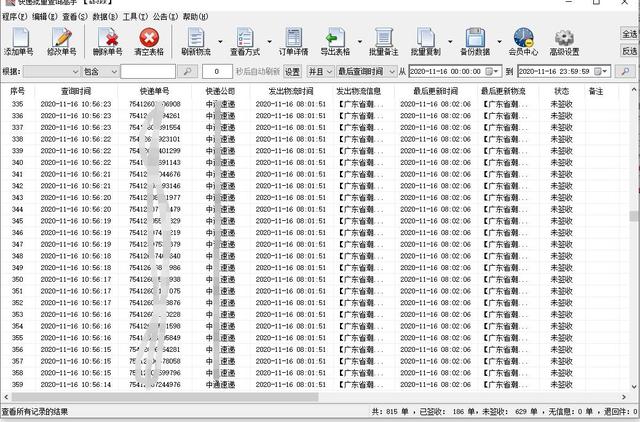This screenshot has height=422, width=640.
Task: Select row with 序号 335
Action: coord(314,104)
